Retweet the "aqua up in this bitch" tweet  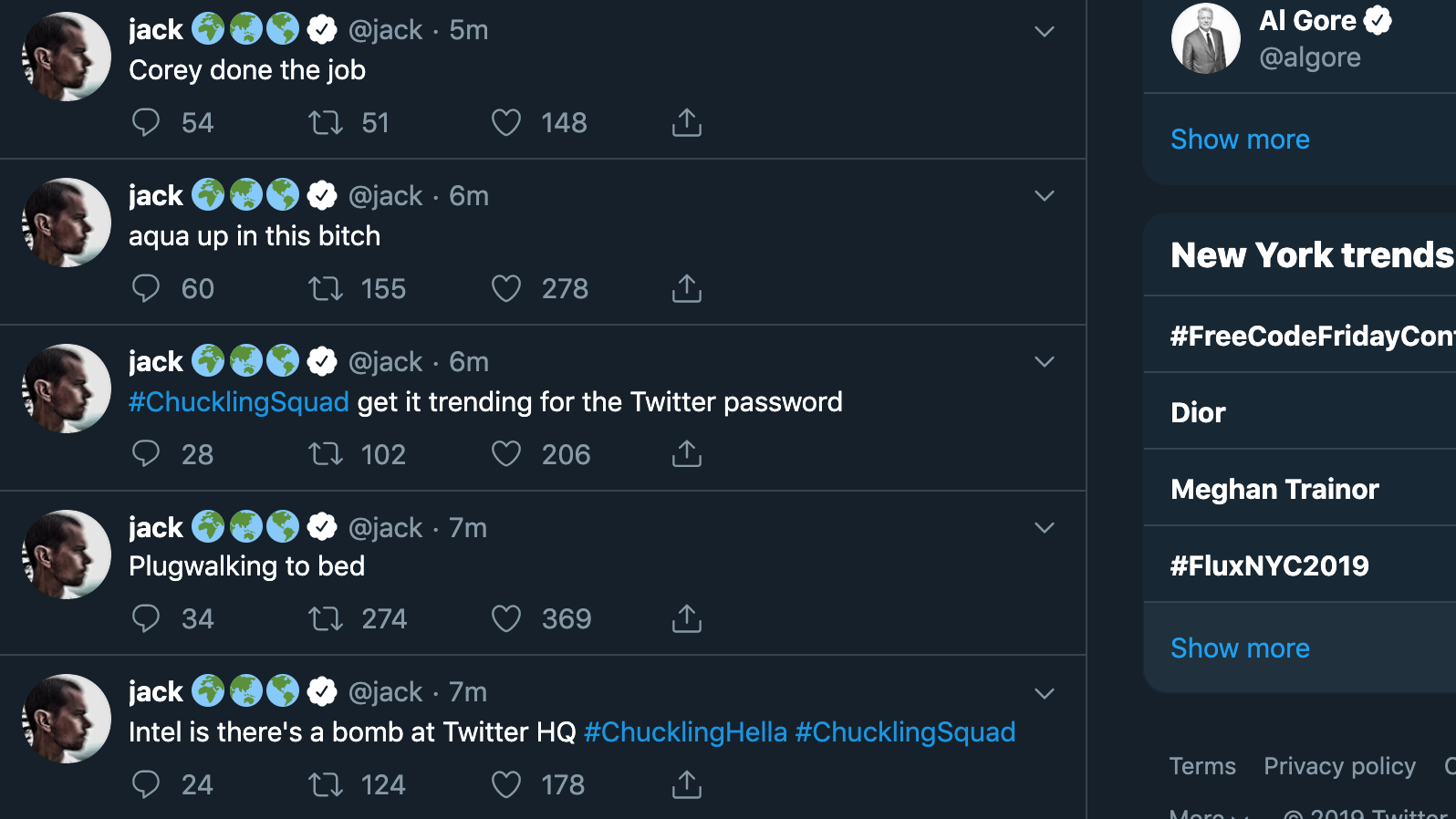coord(325,289)
